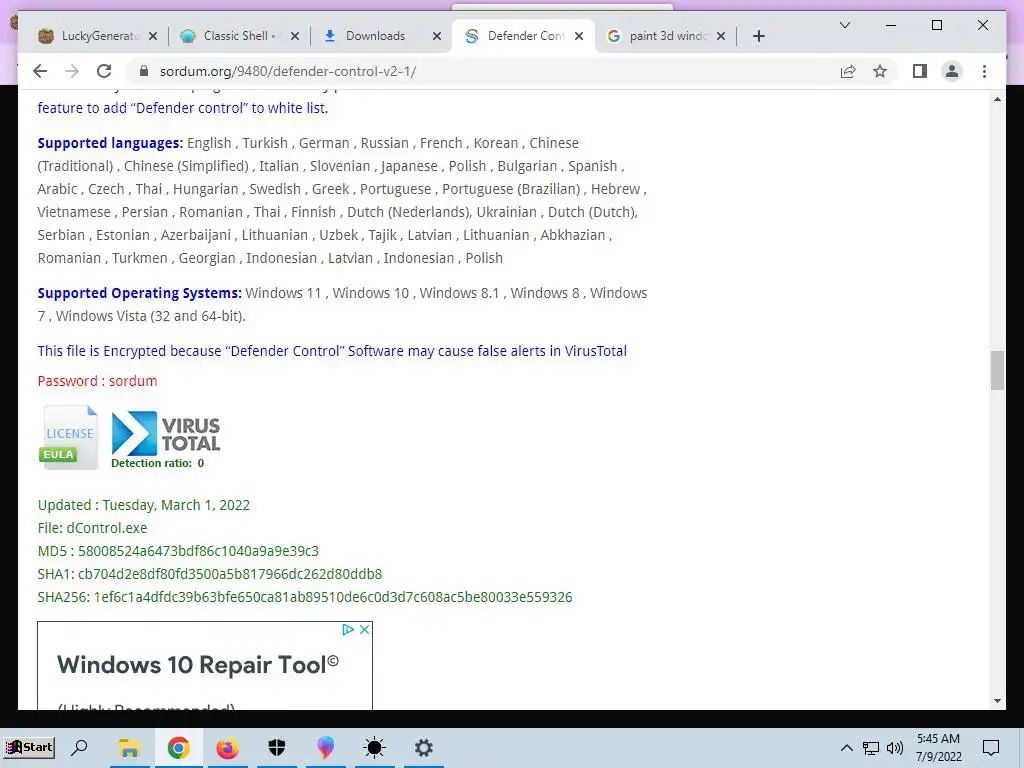Close the Classic Shell tab
The height and width of the screenshot is (768, 1024).
[x=295, y=36]
